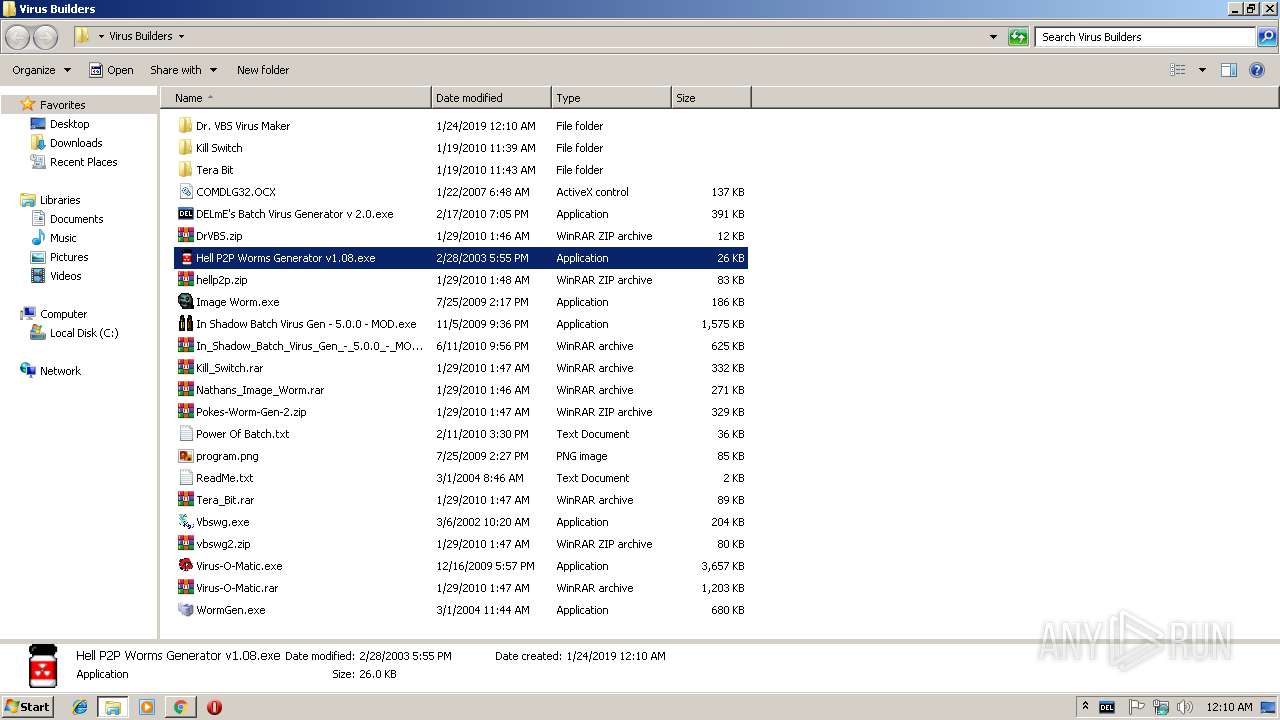Click the Virus-O-Matic.exe icon
The height and width of the screenshot is (720, 1280).
coord(185,566)
